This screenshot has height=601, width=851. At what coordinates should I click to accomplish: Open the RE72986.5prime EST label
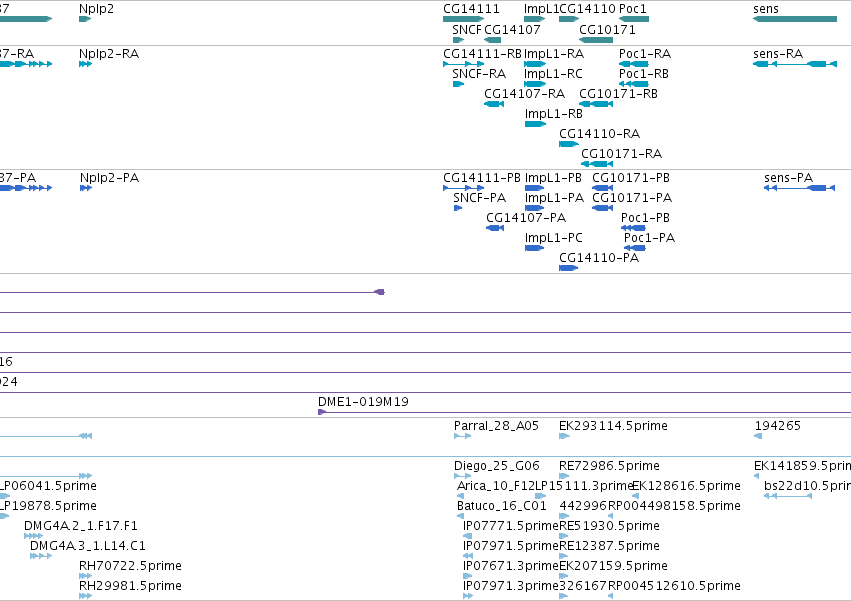coord(609,466)
